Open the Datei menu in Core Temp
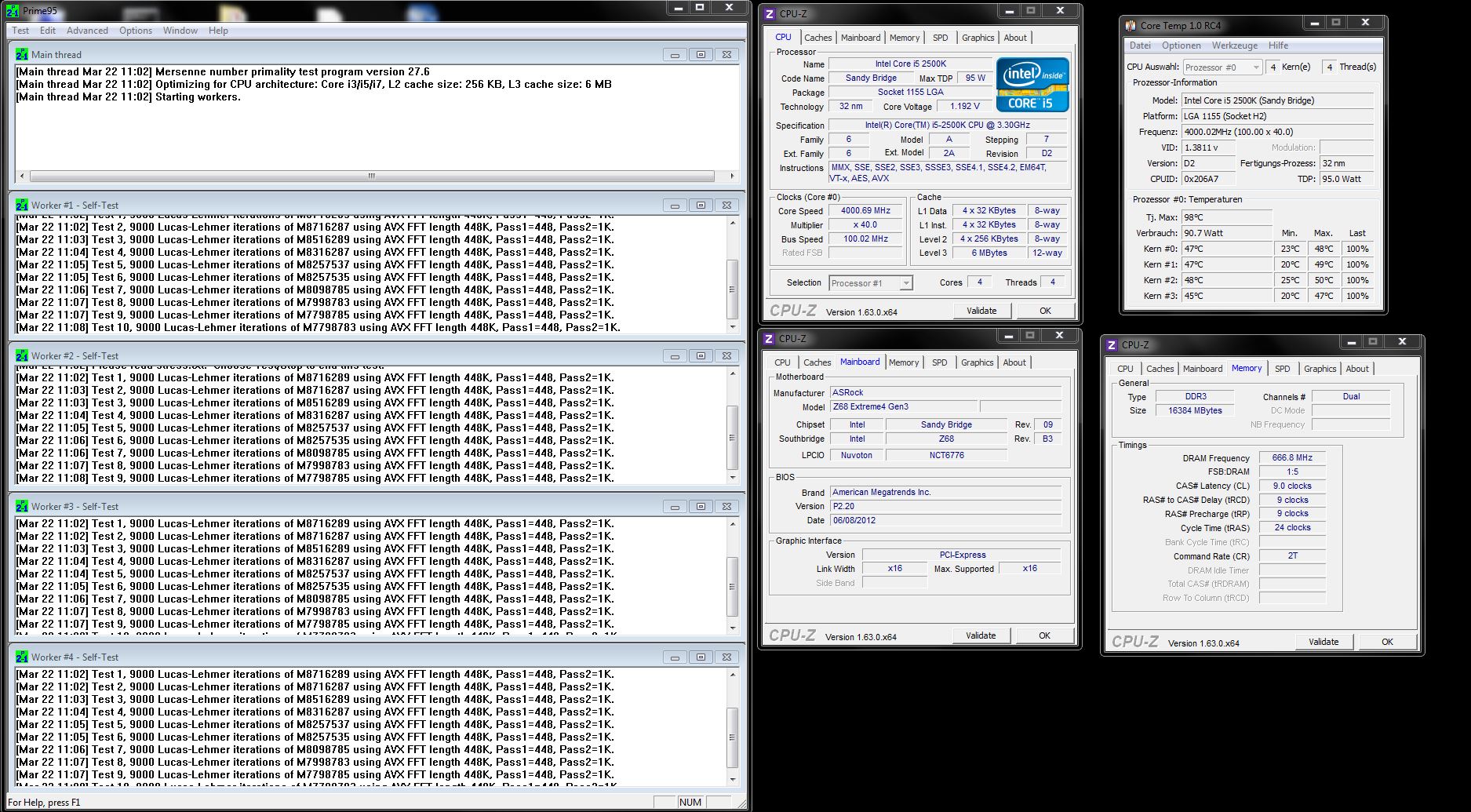1471x812 pixels. (1140, 46)
